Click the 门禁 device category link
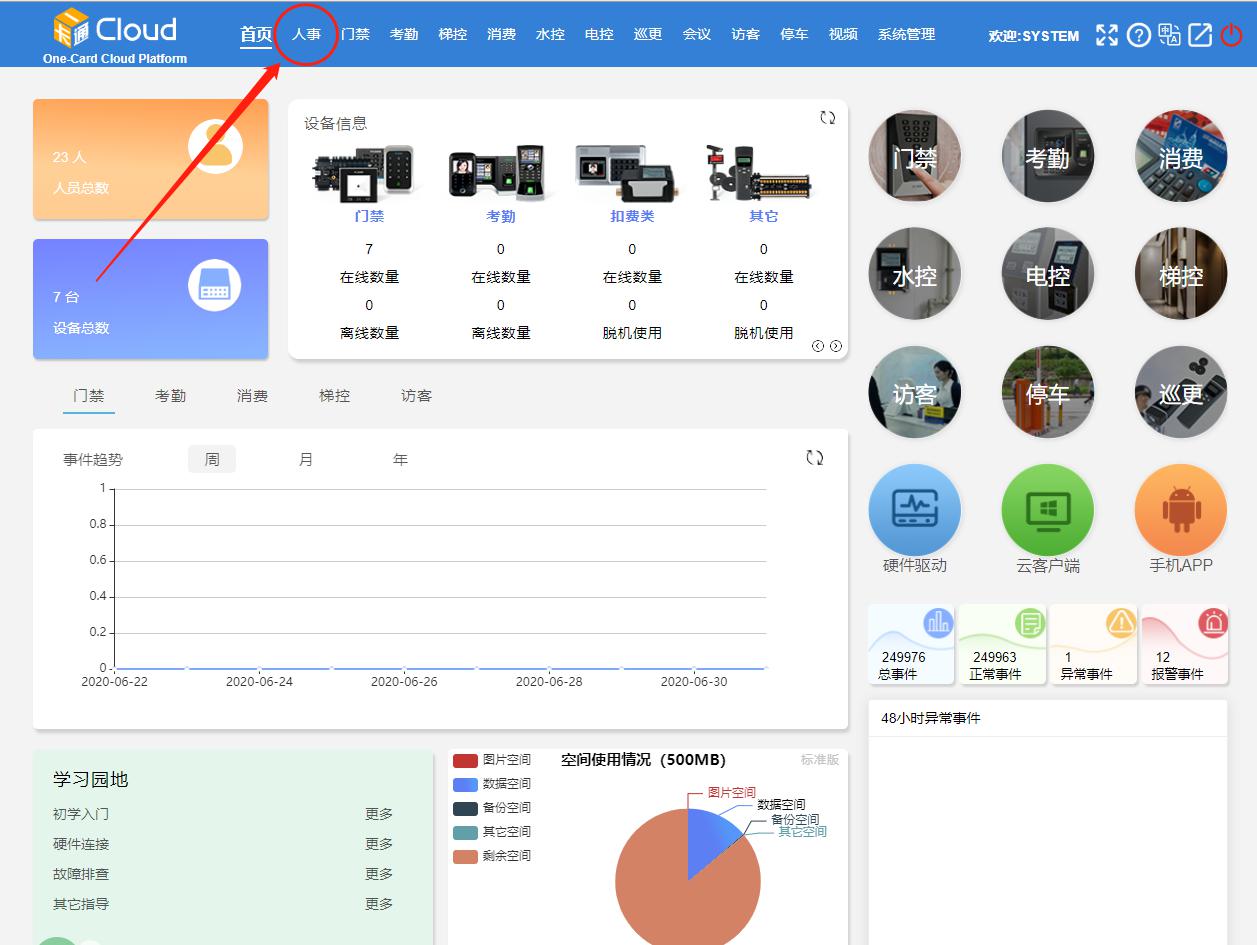The image size is (1257, 945). click(369, 216)
